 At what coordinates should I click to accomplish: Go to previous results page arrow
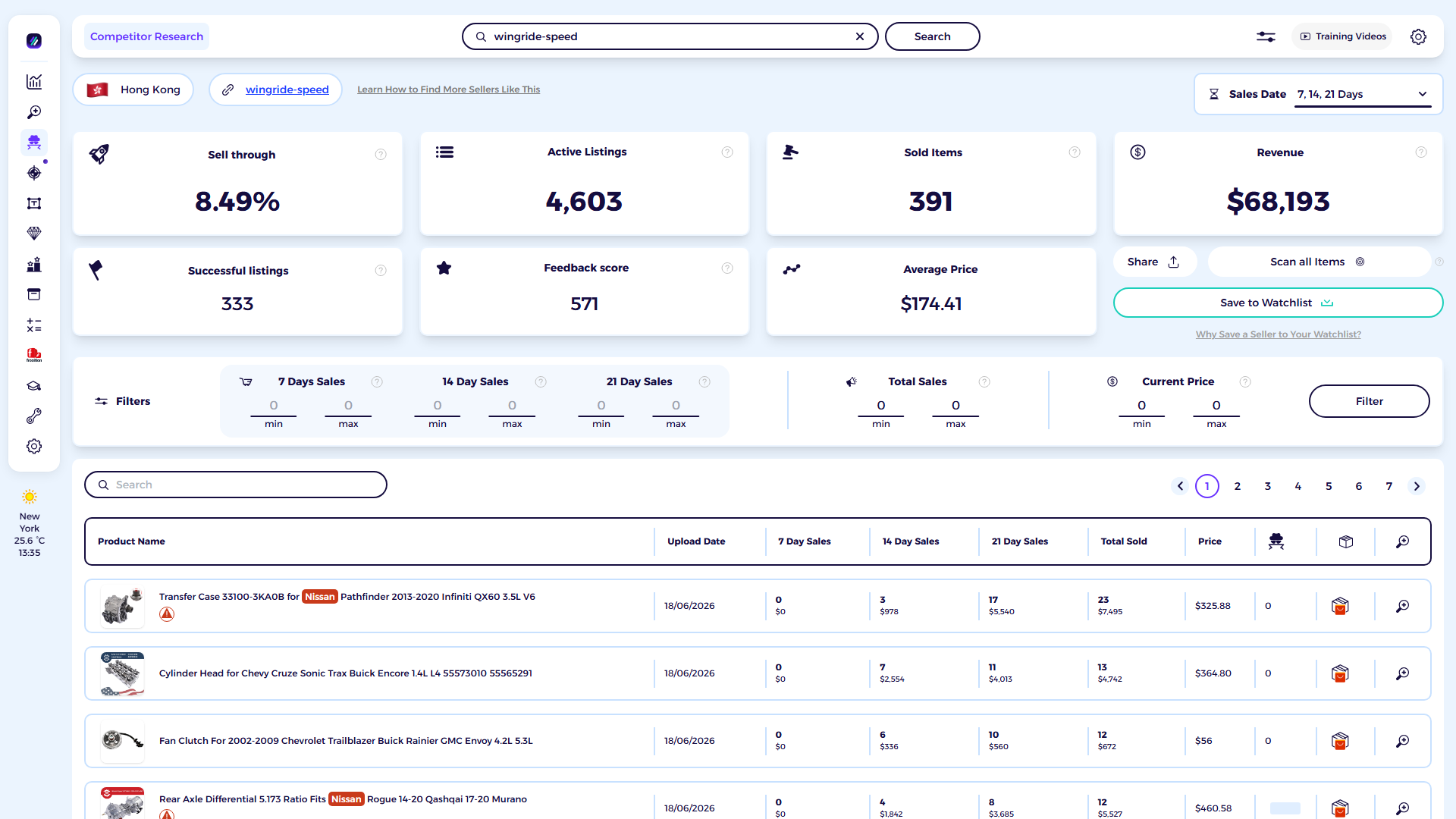point(1180,486)
